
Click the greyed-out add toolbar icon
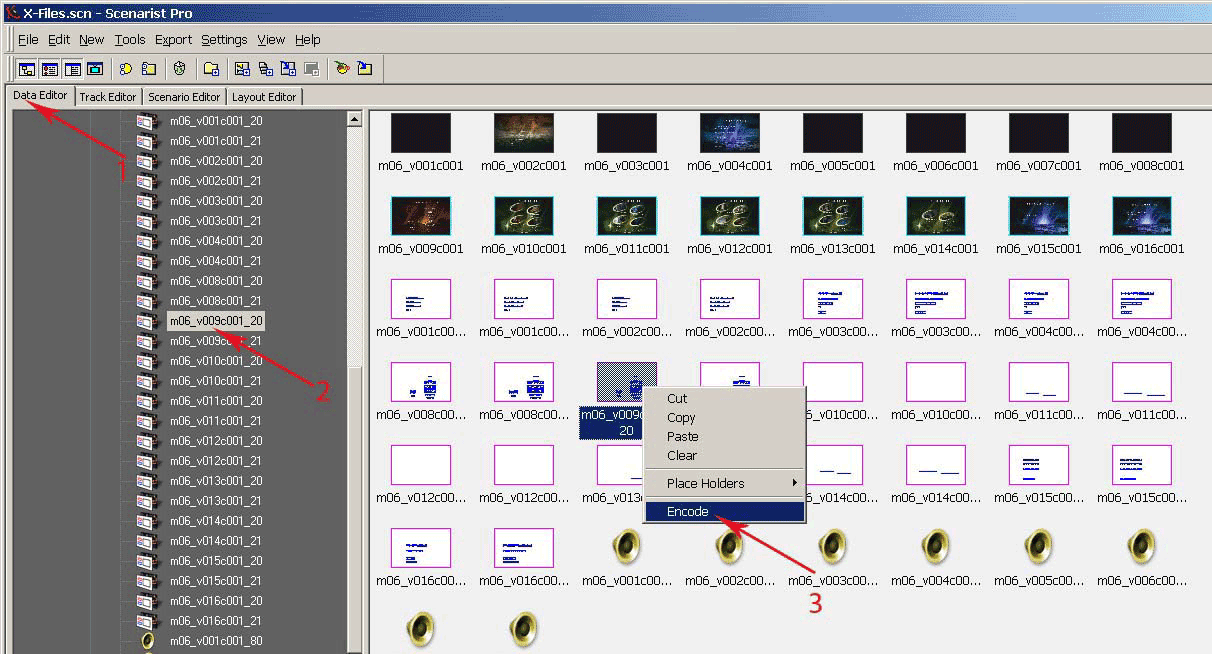tap(311, 69)
